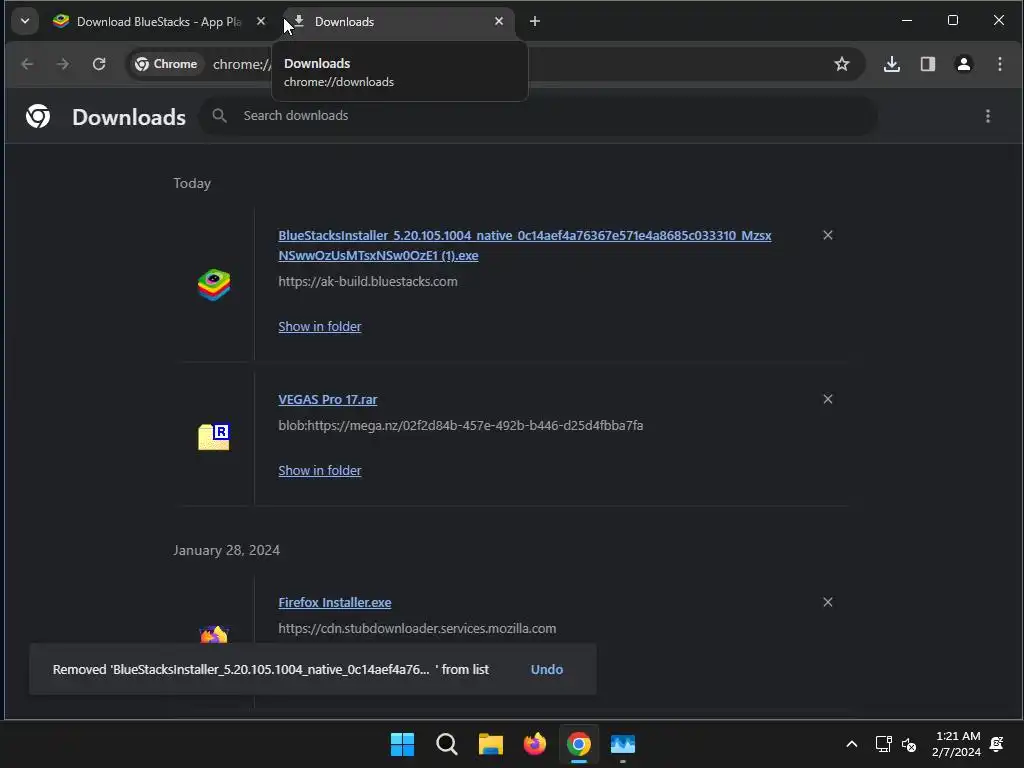Open the clock showing 1:21 AM
The image size is (1024, 768).
(x=956, y=744)
